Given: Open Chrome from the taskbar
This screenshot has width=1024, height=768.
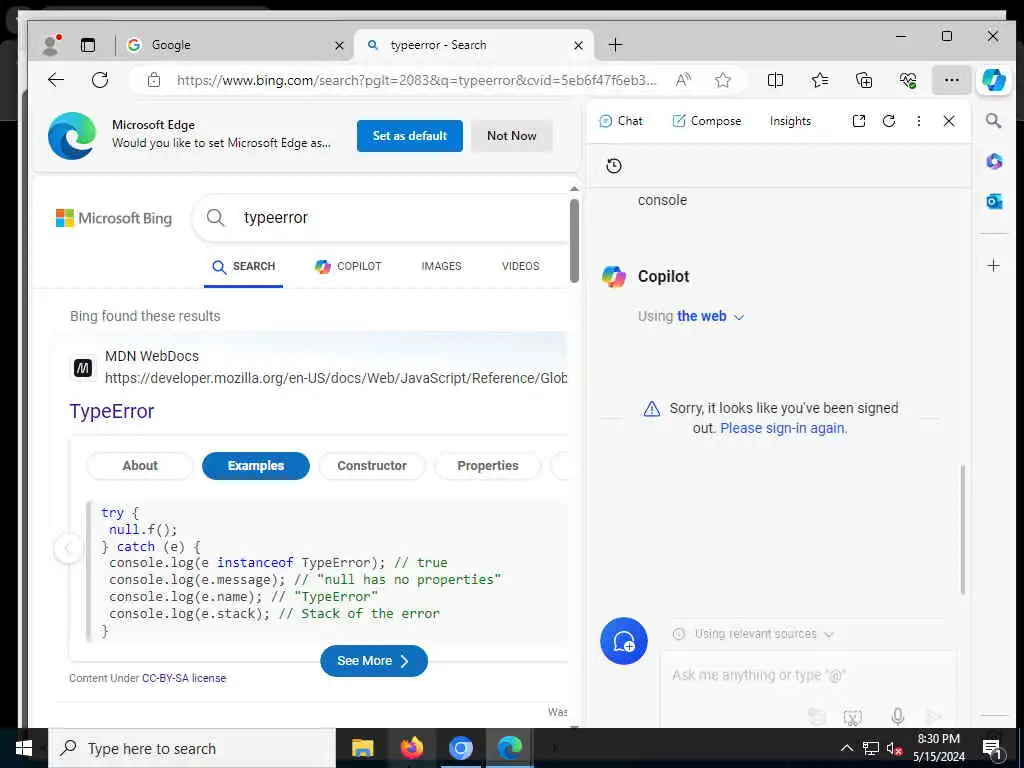Looking at the screenshot, I should click(x=460, y=748).
